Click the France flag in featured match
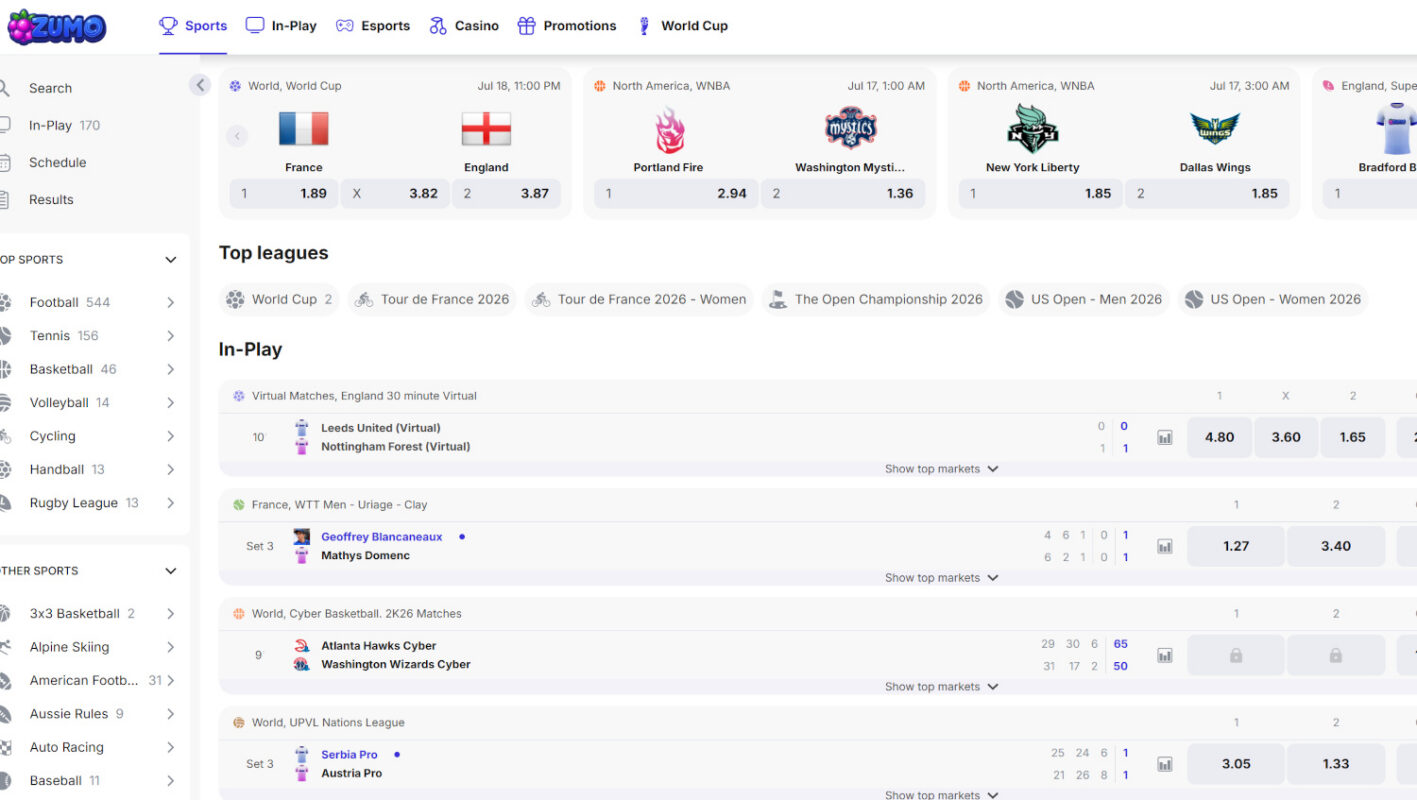Viewport: 1417px width, 800px height. pos(304,129)
